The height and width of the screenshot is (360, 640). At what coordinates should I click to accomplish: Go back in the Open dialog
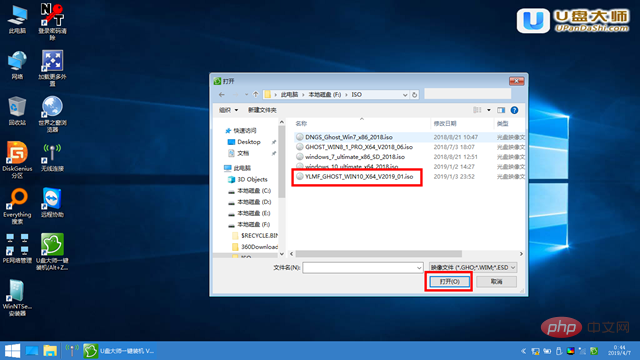(x=222, y=94)
